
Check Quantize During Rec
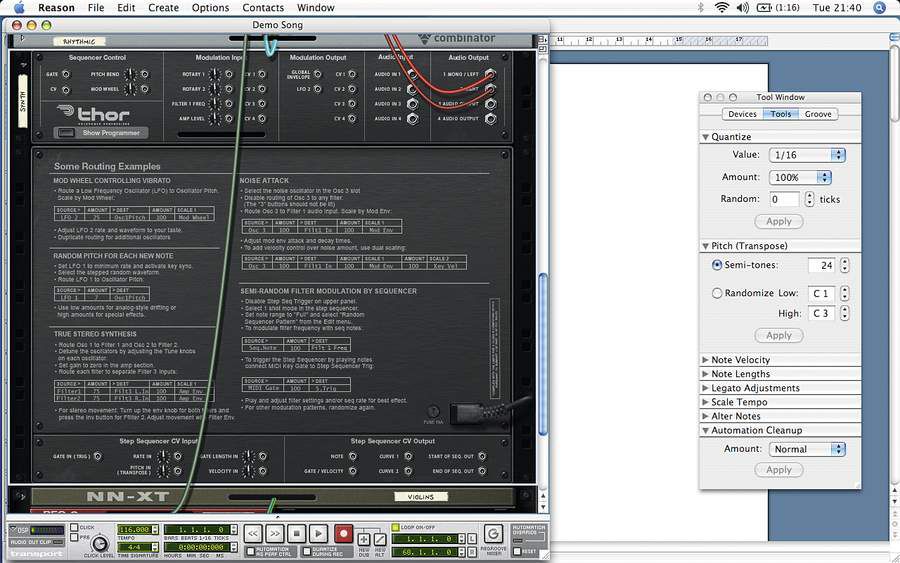click(x=307, y=552)
